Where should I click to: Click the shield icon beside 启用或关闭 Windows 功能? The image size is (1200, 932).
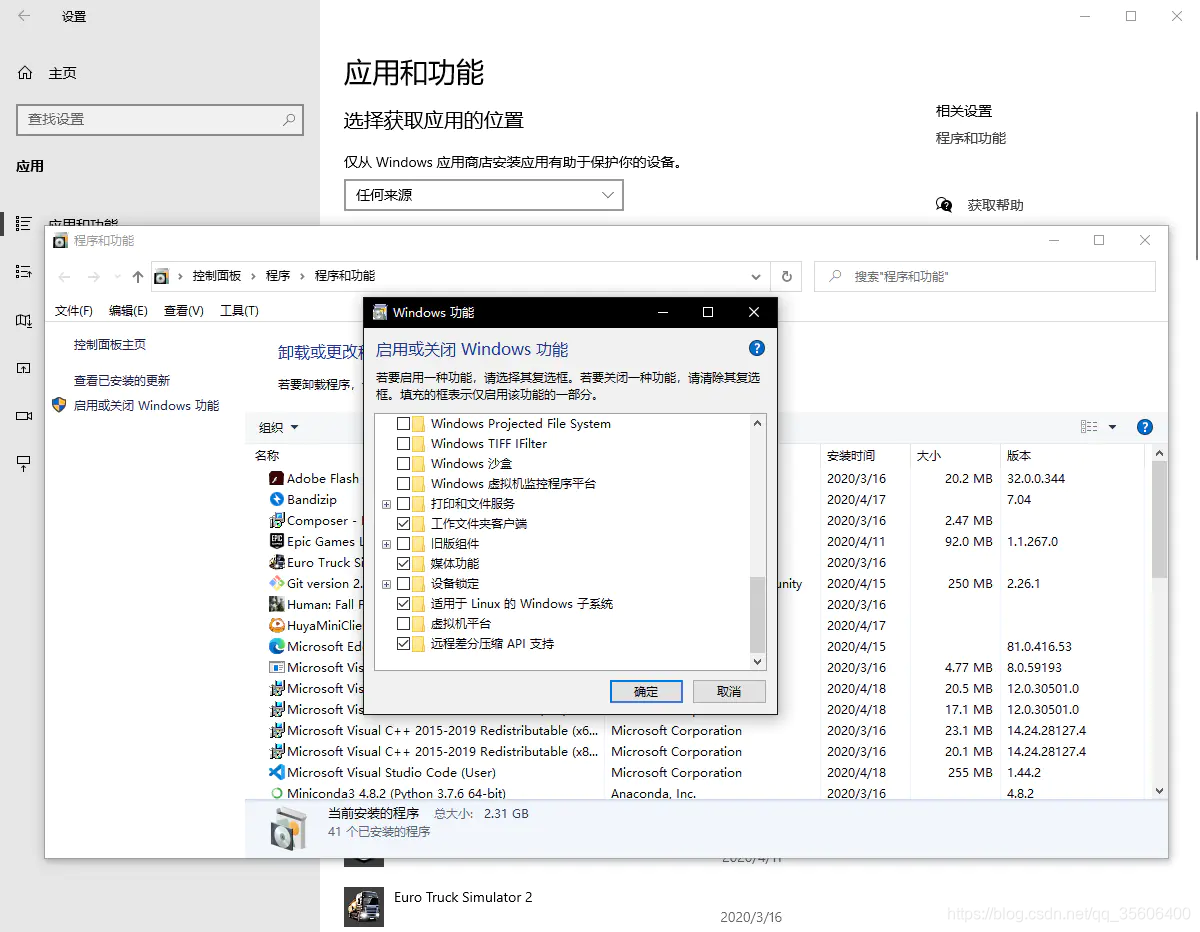(58, 405)
